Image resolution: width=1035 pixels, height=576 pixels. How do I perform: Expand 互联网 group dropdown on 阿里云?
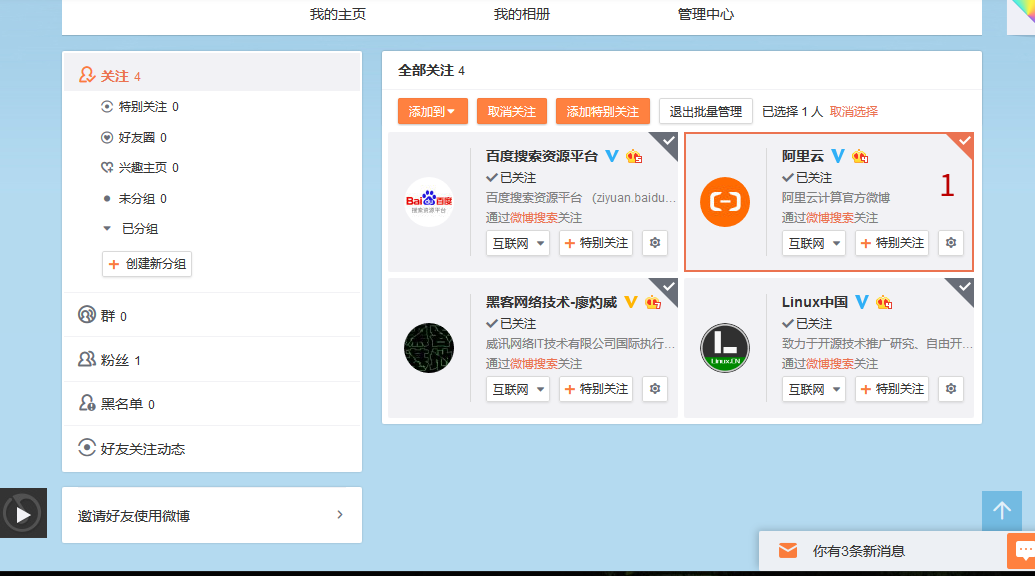click(x=813, y=243)
